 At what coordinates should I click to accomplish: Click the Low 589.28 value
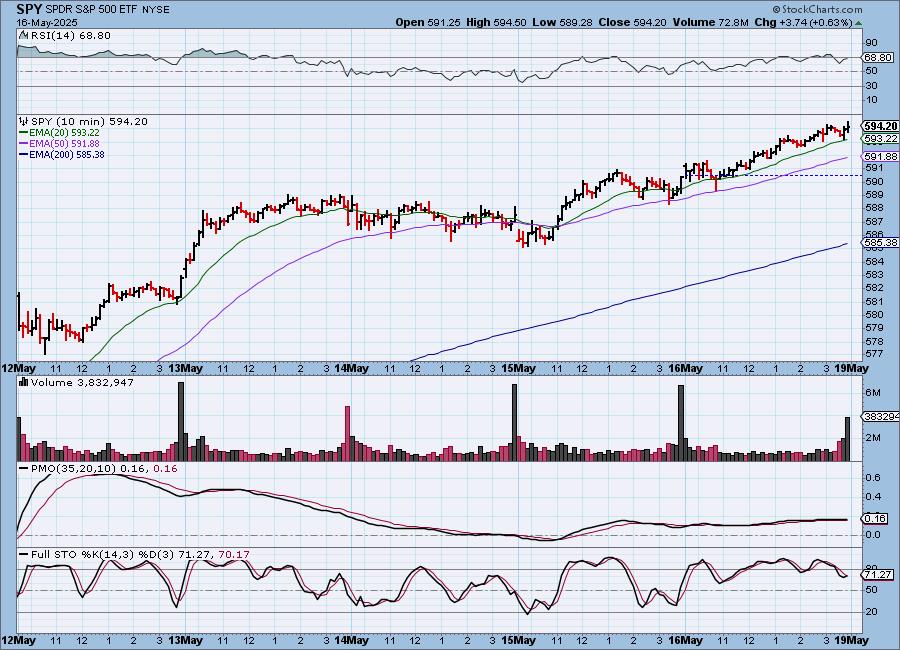click(562, 22)
